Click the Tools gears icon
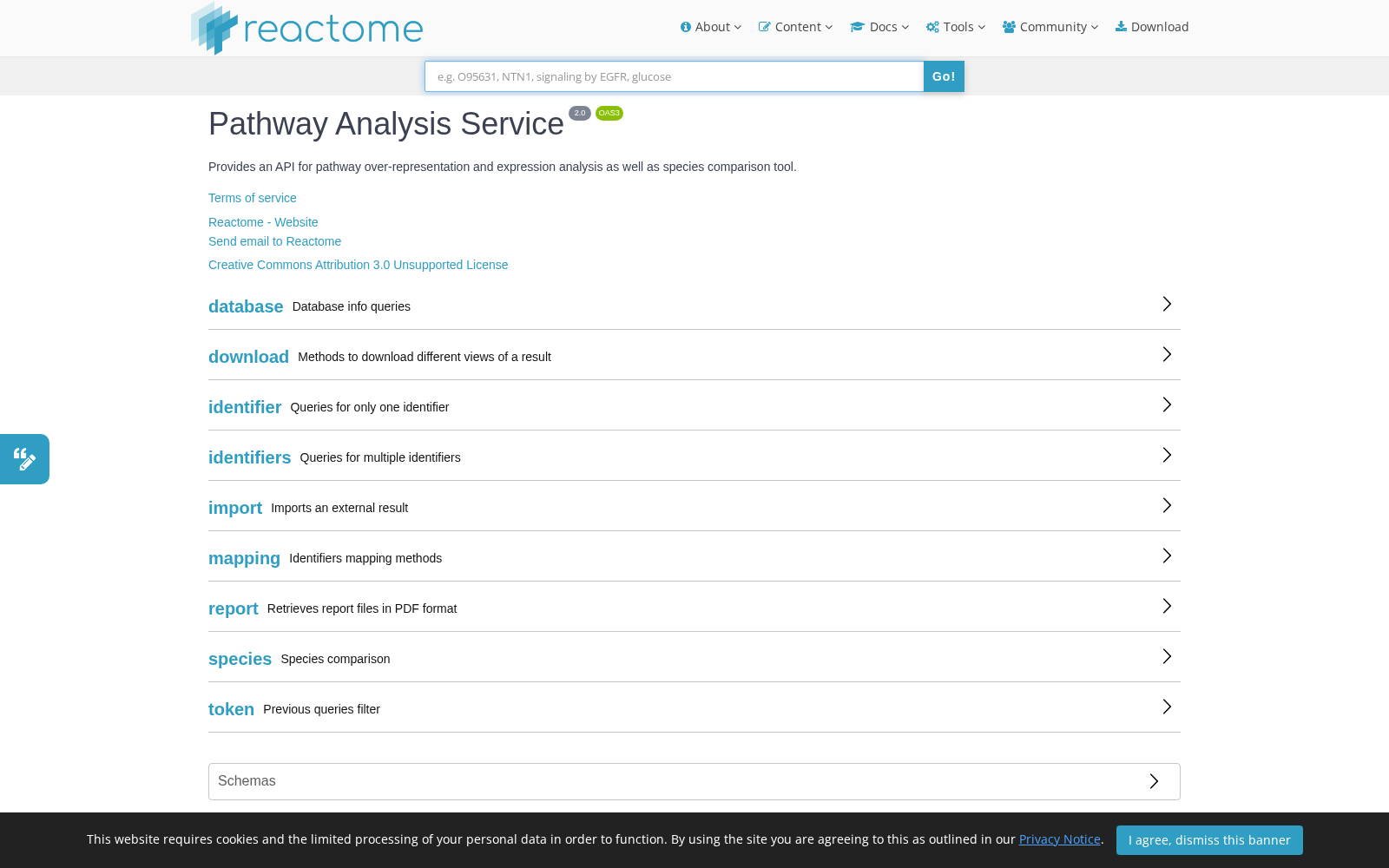 [933, 27]
